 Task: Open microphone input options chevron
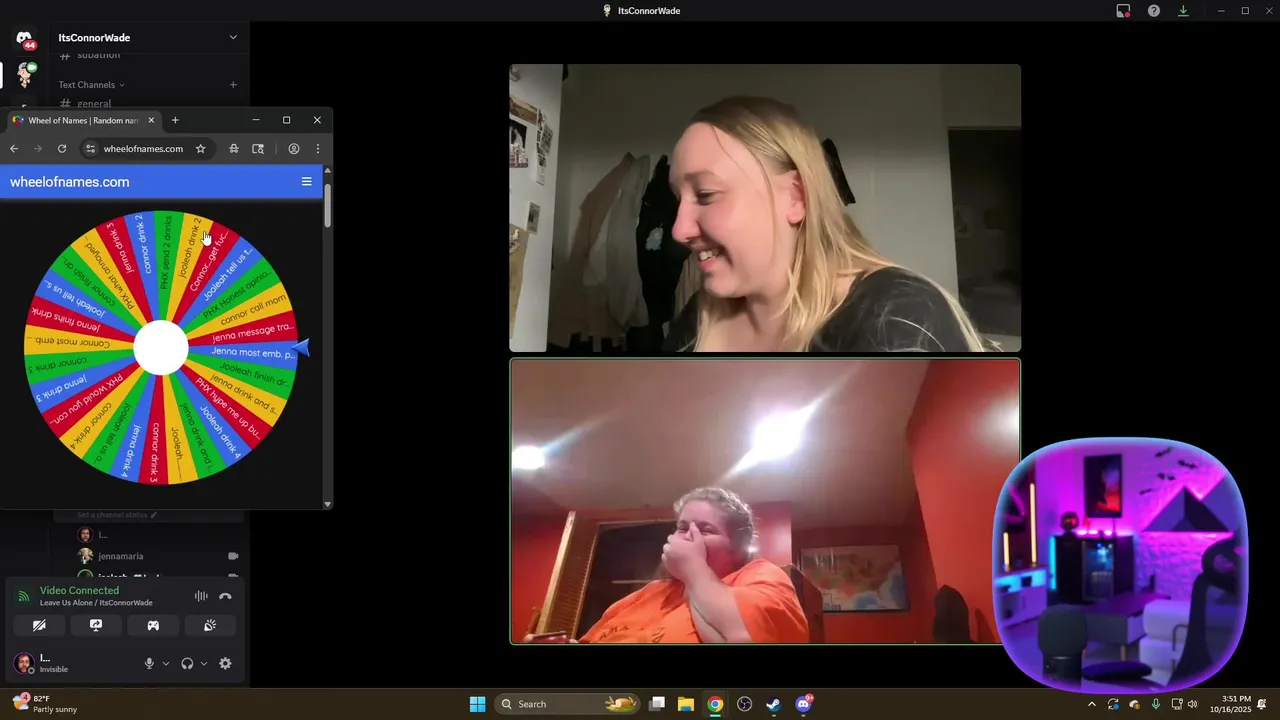point(166,663)
